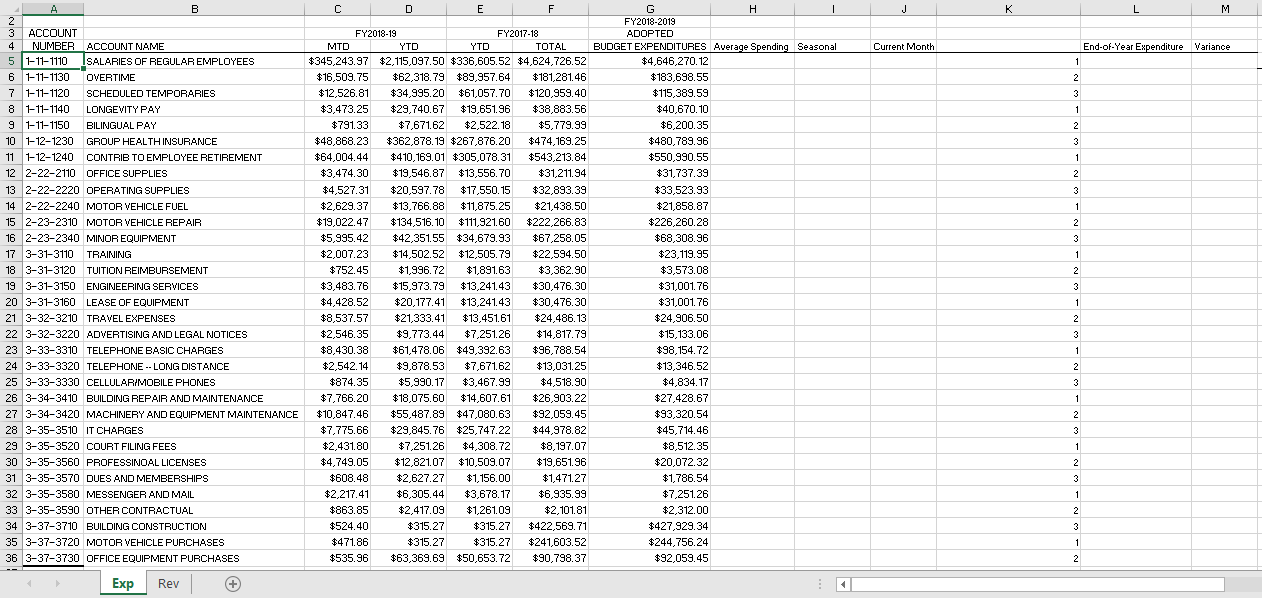The width and height of the screenshot is (1262, 598).
Task: Click the End-of-Year Expenditure header cell
Action: 1135,45
